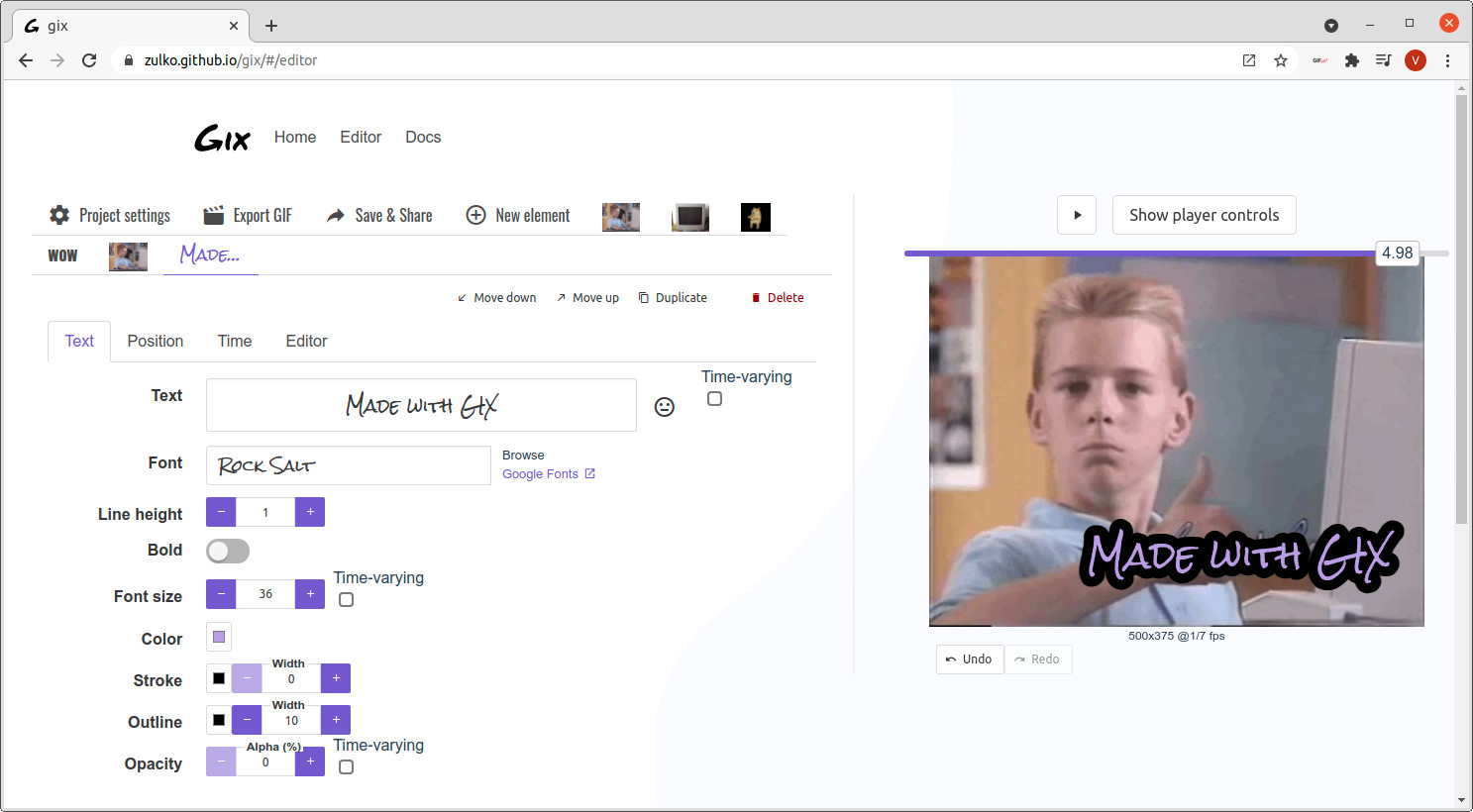Go back in browser history
The width and height of the screenshot is (1473, 812).
point(26,60)
